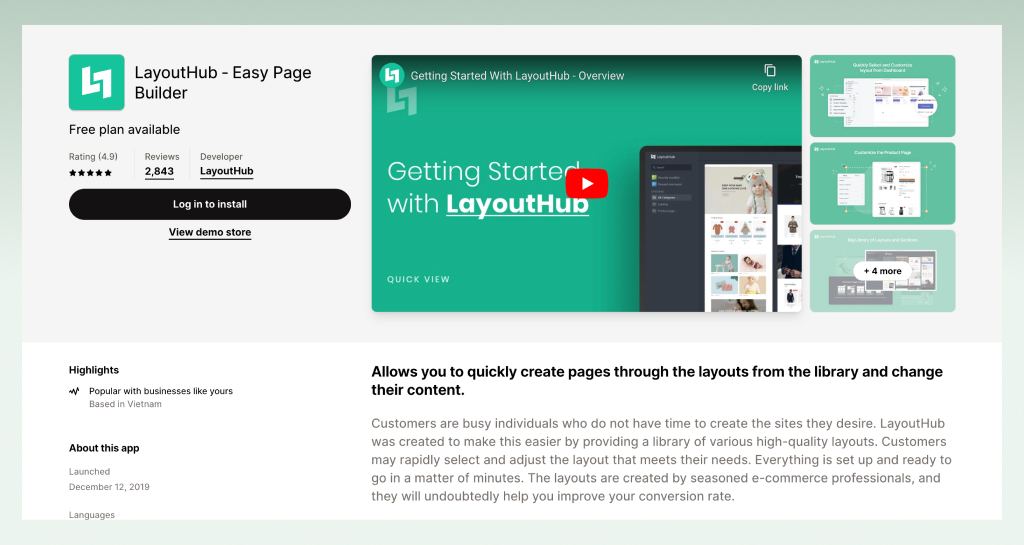
Task: Open the first screenshot thumbnail, the dashboard layout one
Action: coord(882,96)
